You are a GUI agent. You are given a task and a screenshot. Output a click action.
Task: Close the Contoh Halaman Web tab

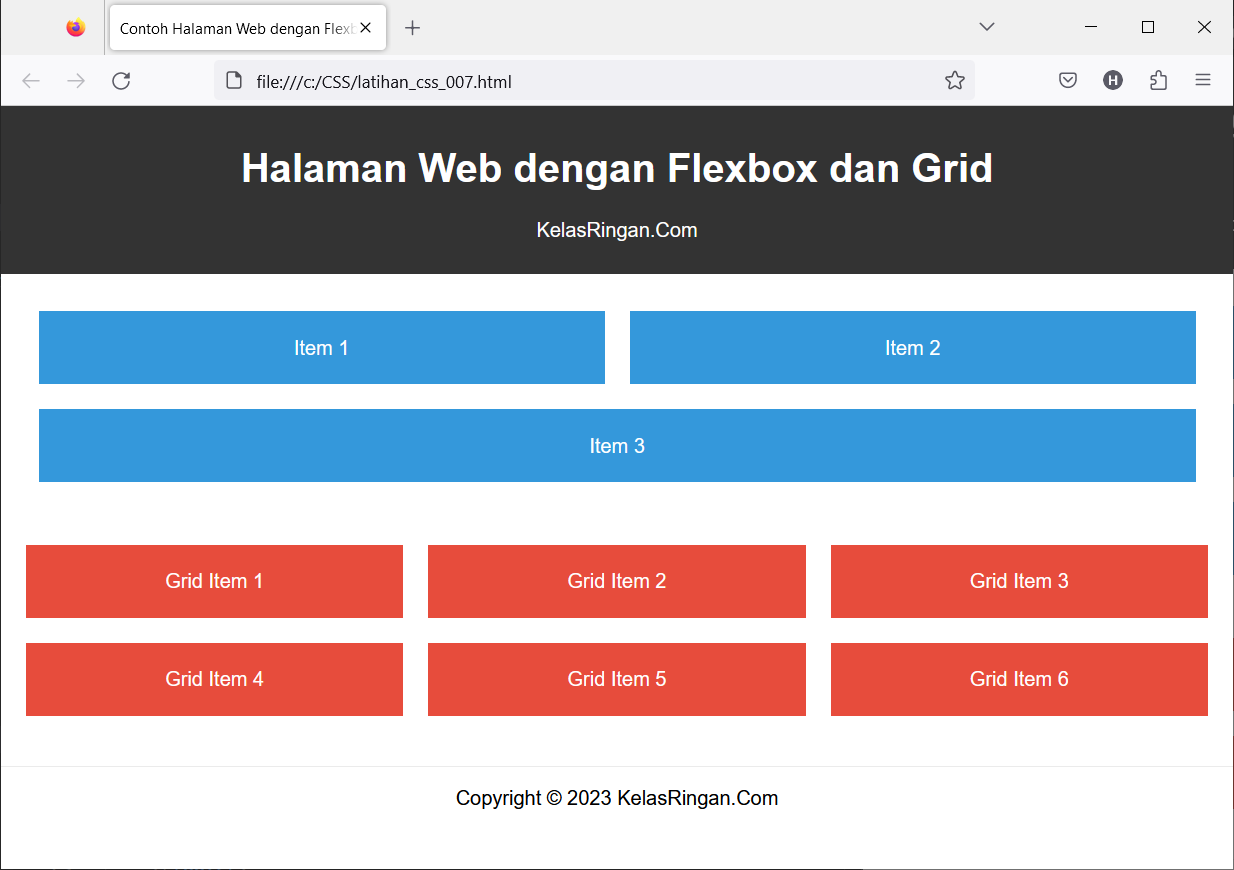click(366, 28)
